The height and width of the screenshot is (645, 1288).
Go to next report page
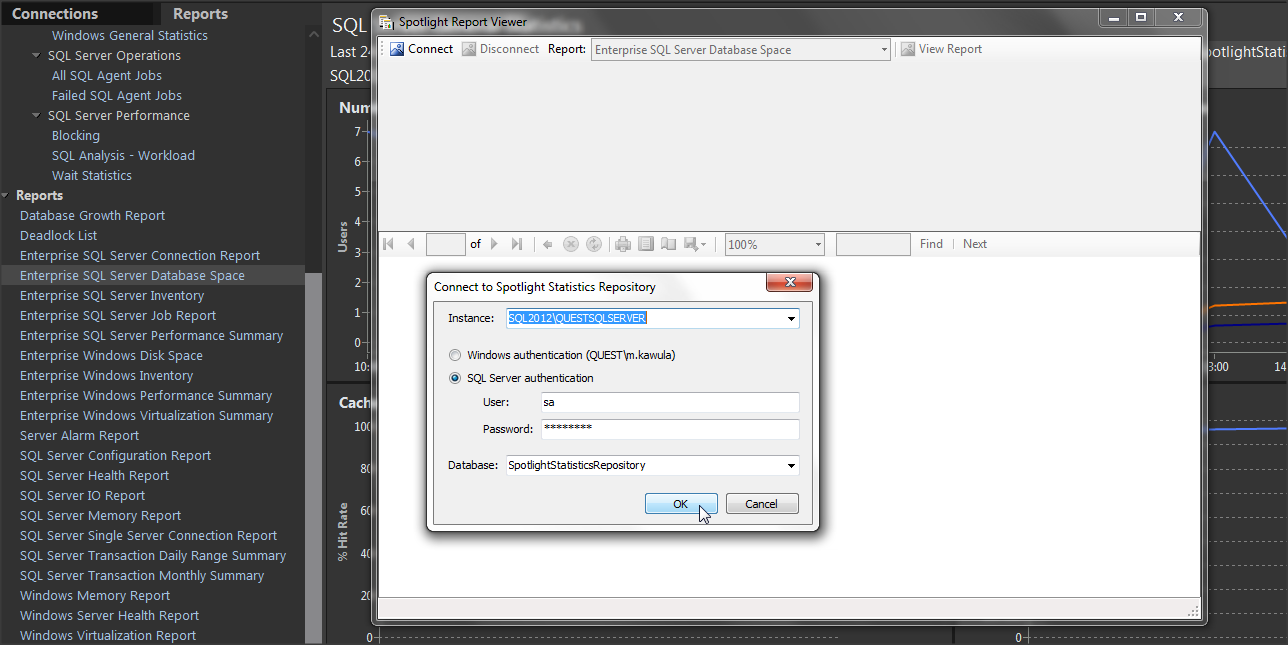click(494, 244)
